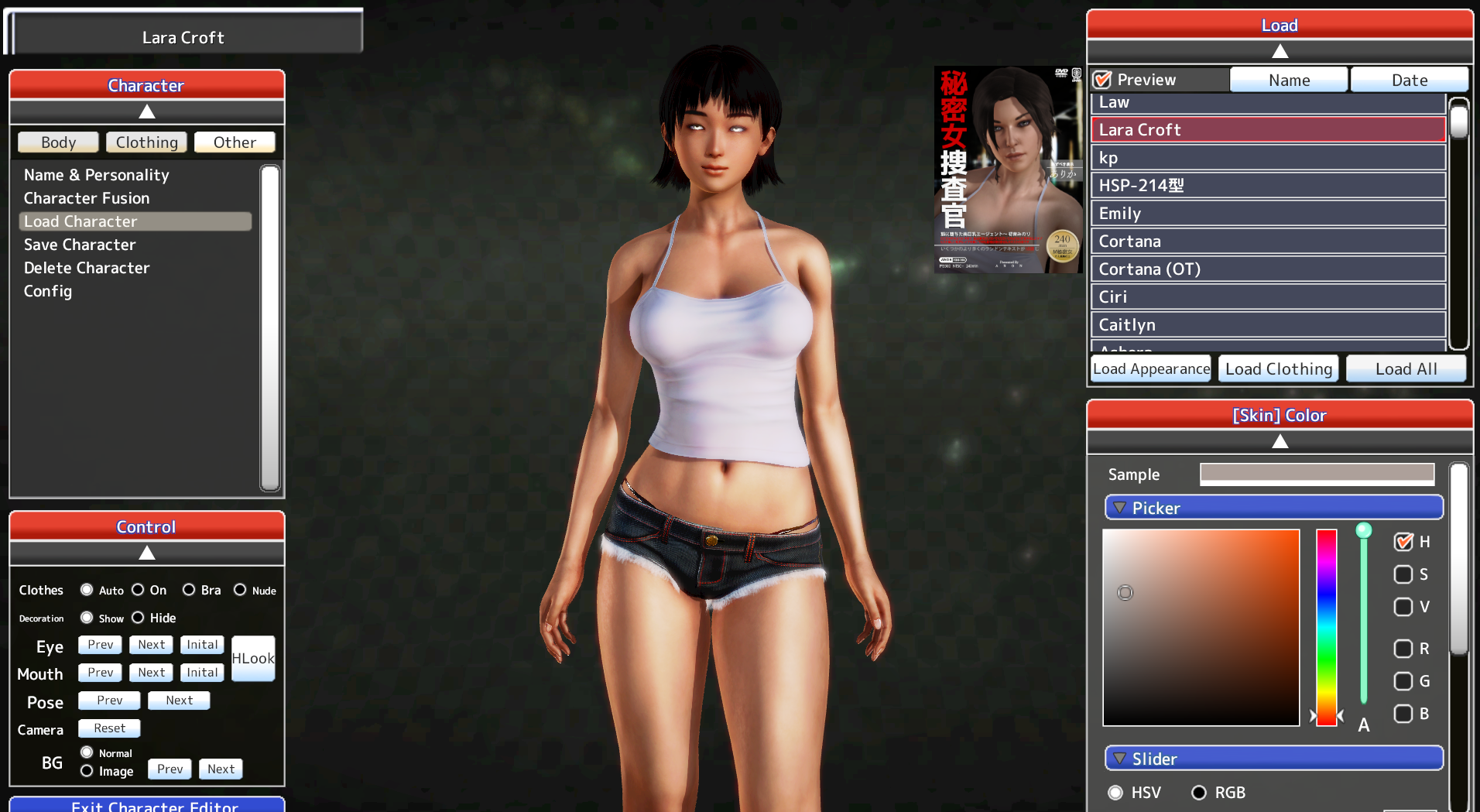Select Load Character menu entry

point(135,221)
